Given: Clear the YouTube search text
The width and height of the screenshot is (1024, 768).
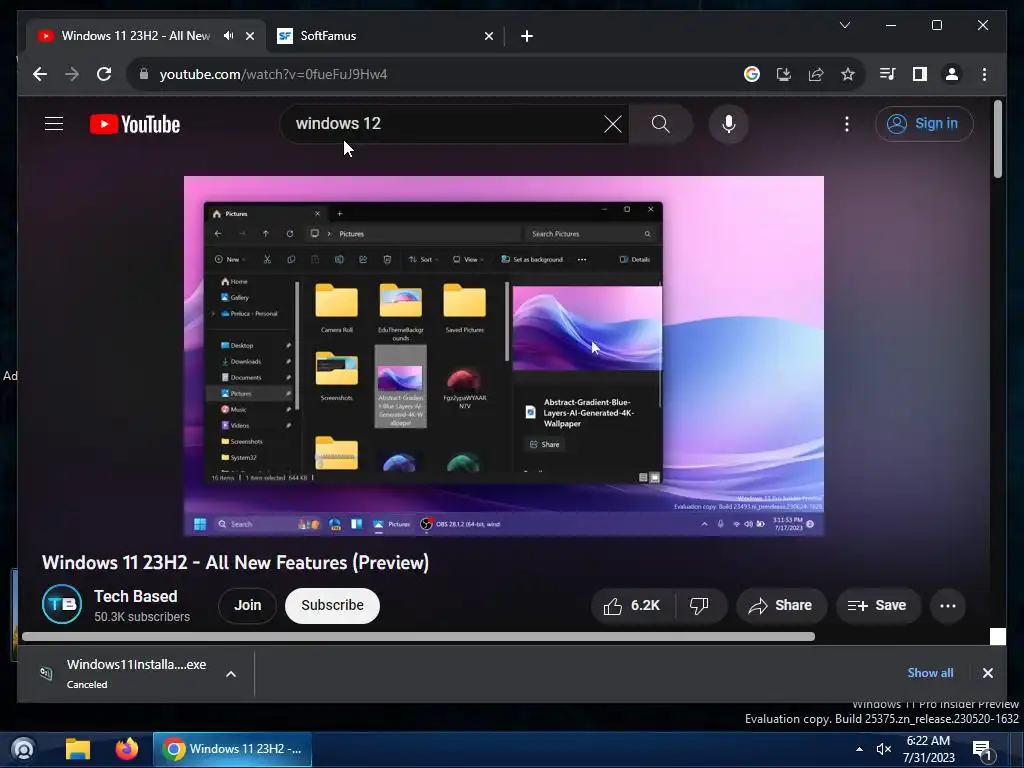Looking at the screenshot, I should (613, 123).
